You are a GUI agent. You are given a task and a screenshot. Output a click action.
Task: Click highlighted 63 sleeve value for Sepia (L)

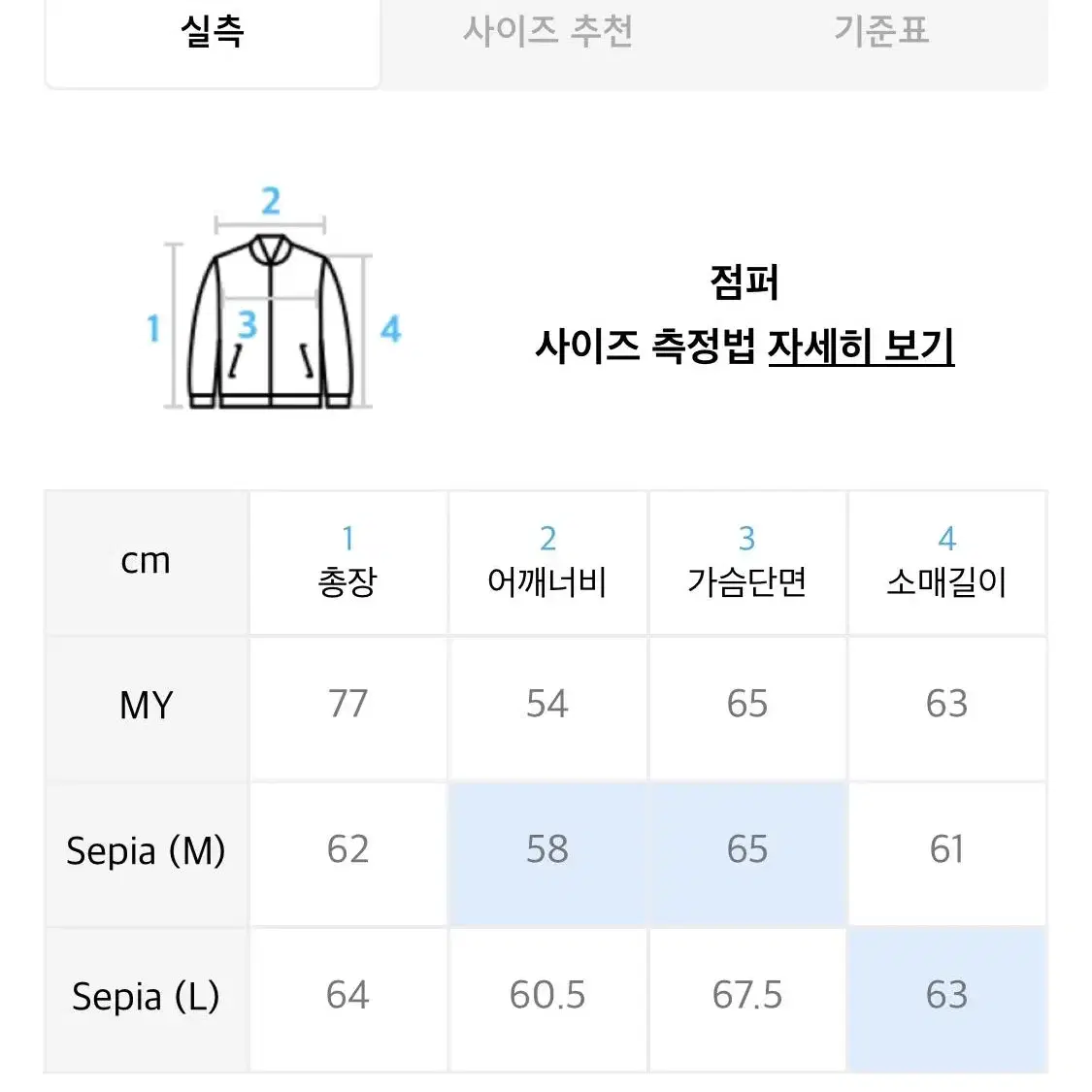pyautogui.click(x=947, y=996)
